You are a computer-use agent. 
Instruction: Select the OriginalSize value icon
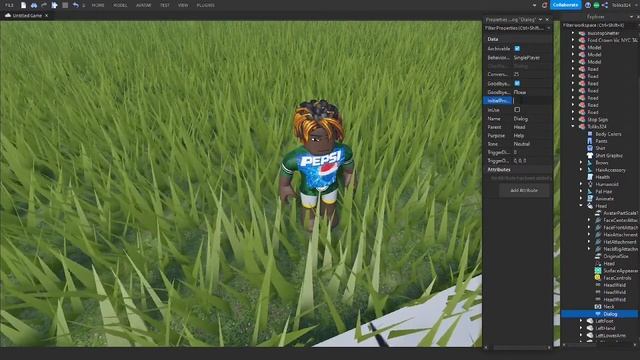[598, 256]
